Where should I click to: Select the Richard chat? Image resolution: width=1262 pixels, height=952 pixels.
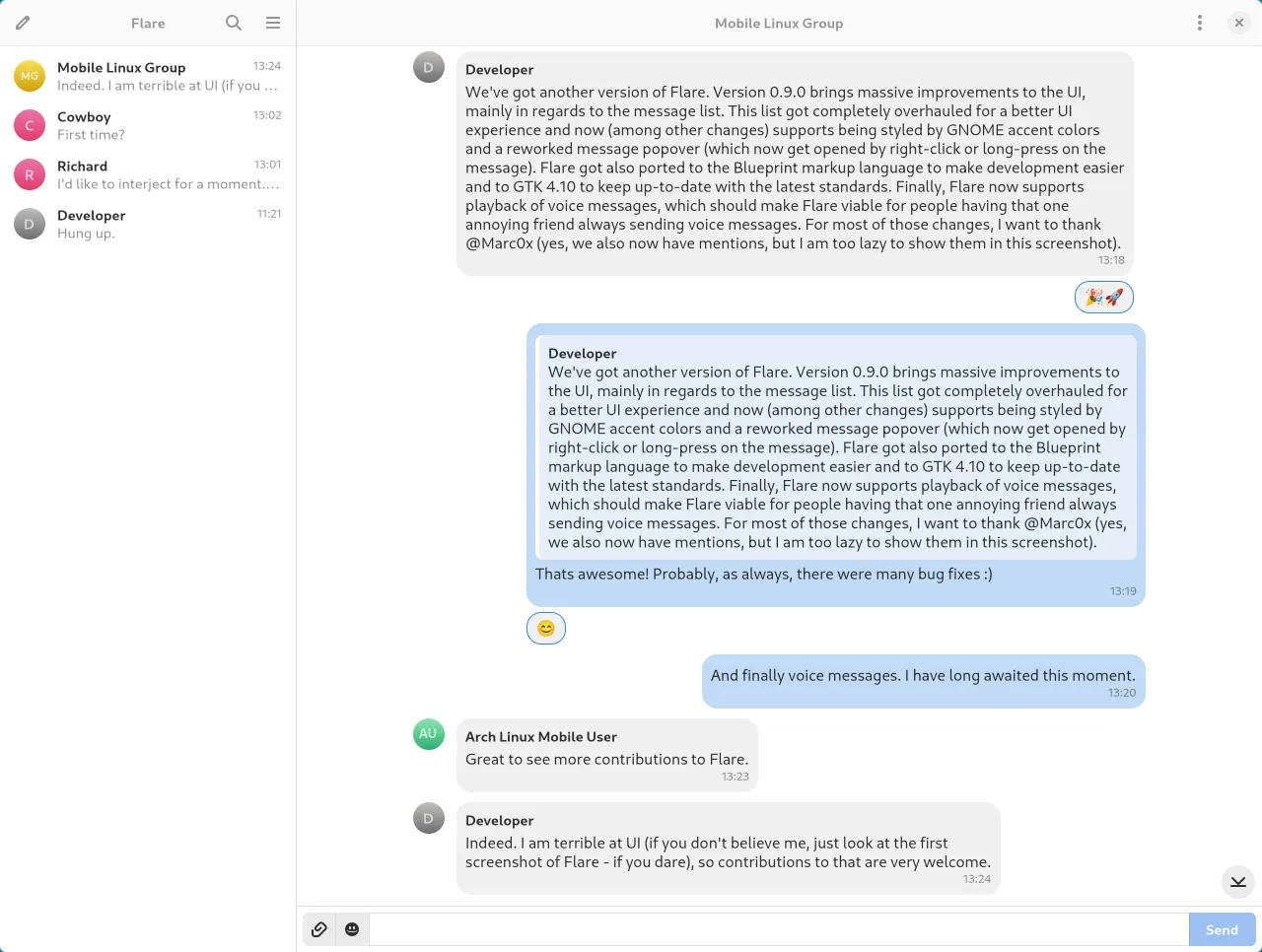(148, 174)
